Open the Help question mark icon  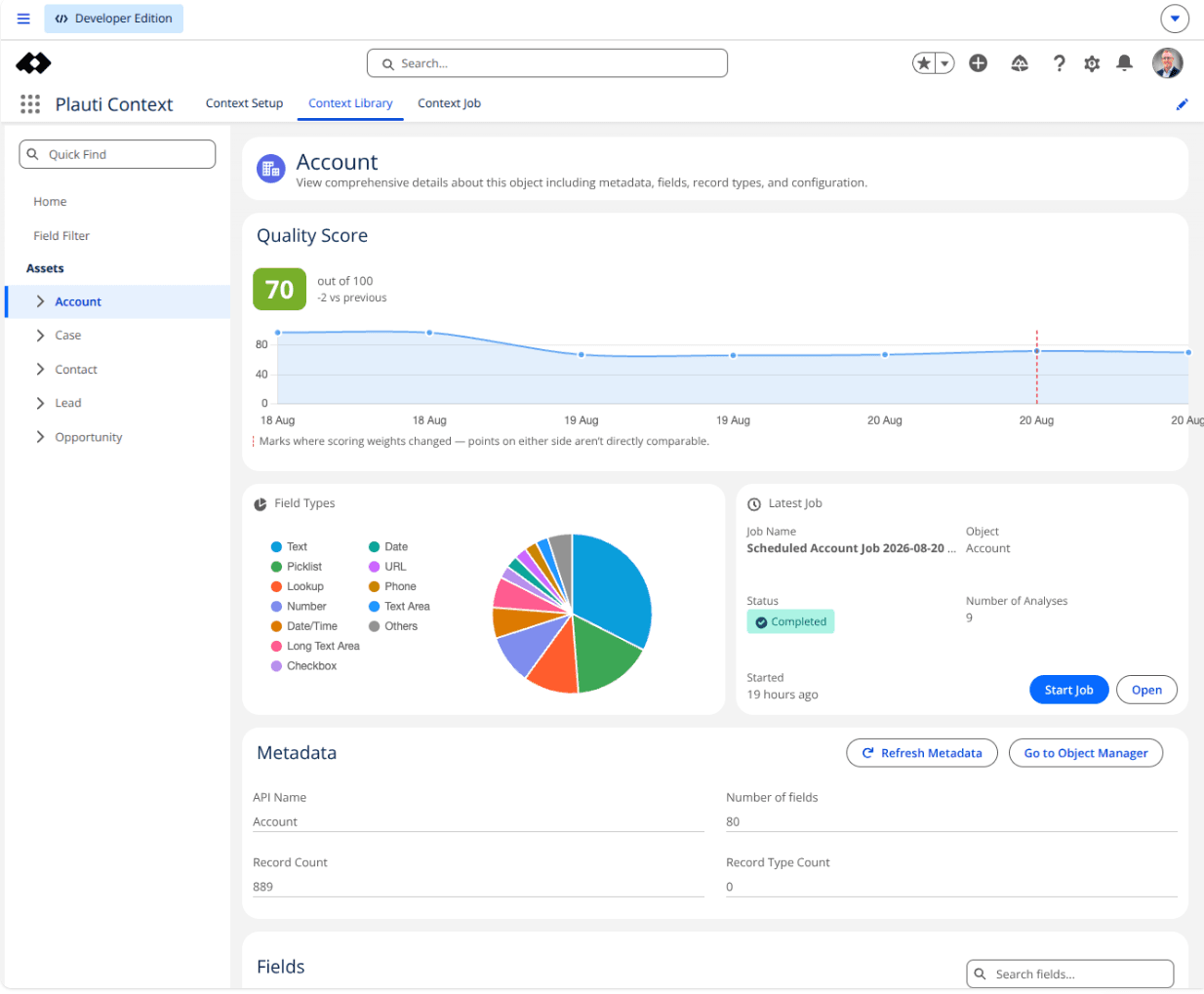[x=1059, y=63]
